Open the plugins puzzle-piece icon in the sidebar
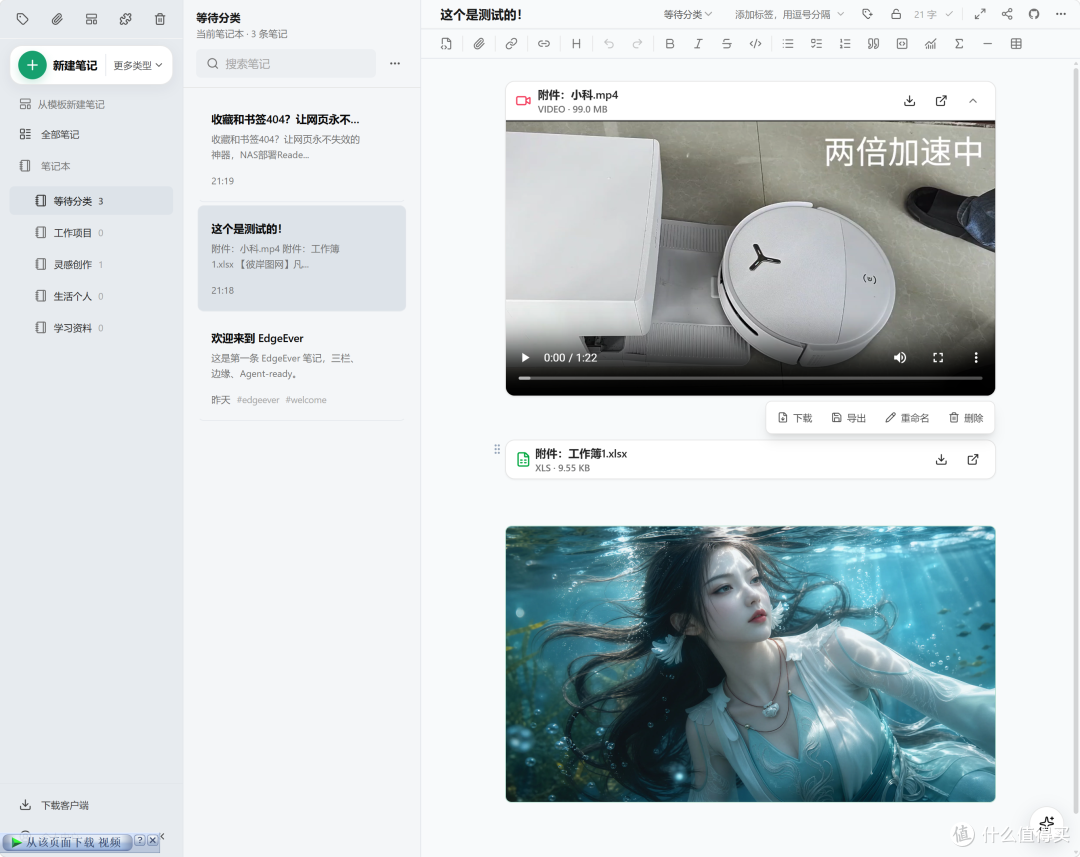The image size is (1080, 857). 125,19
